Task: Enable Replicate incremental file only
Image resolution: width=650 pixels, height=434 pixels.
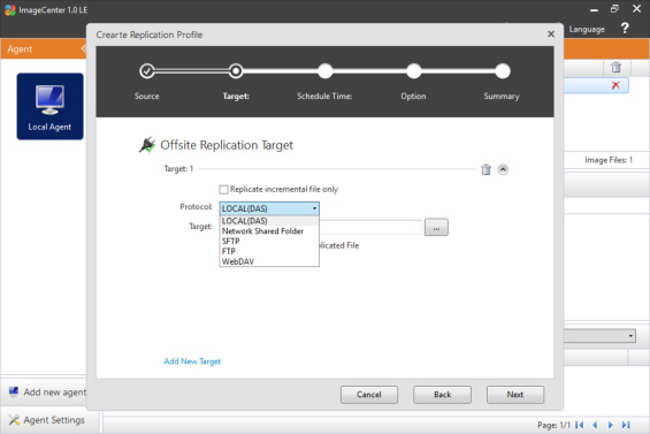Action: [x=224, y=189]
